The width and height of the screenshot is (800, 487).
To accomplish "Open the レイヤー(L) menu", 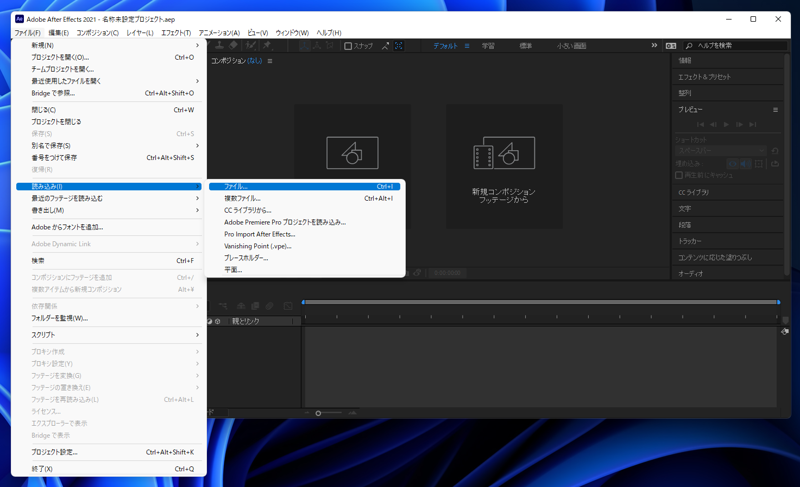I will [x=140, y=33].
